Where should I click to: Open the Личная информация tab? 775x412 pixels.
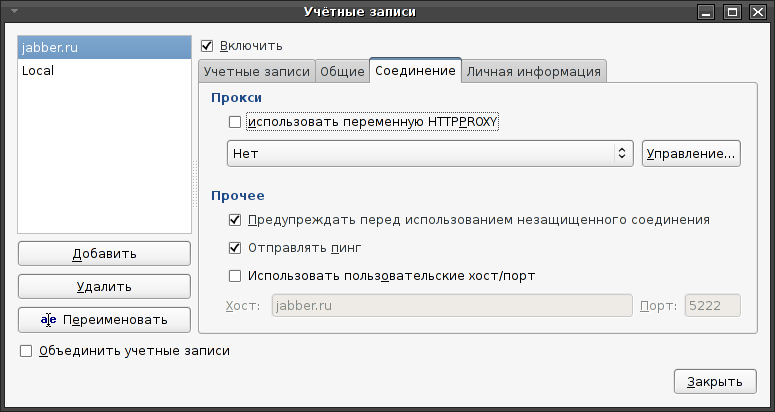tap(534, 71)
